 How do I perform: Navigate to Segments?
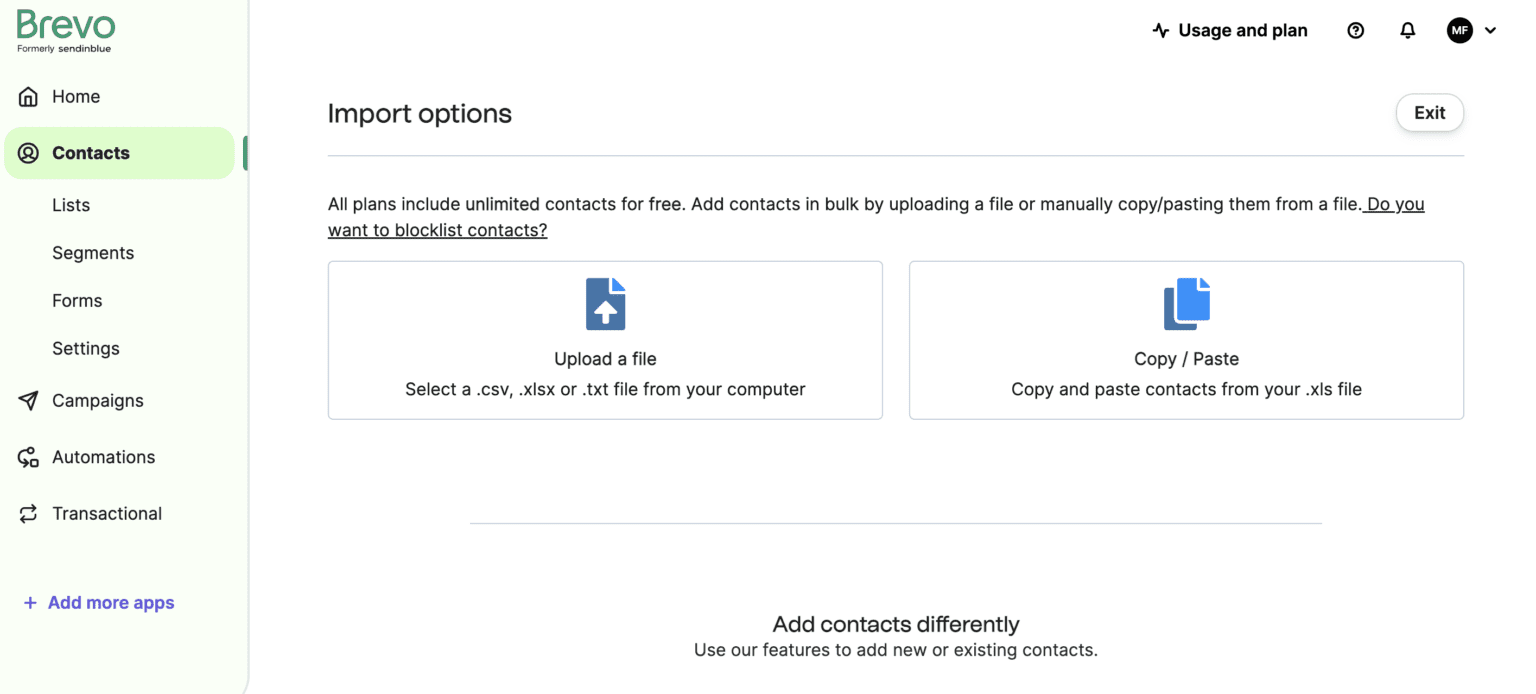[x=93, y=252]
